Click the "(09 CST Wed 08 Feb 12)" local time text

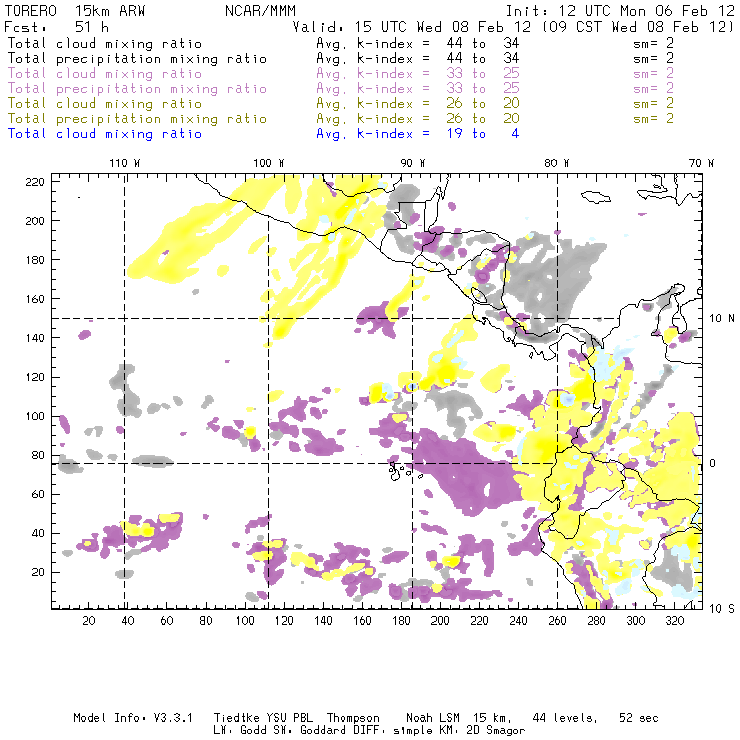pyautogui.click(x=638, y=26)
